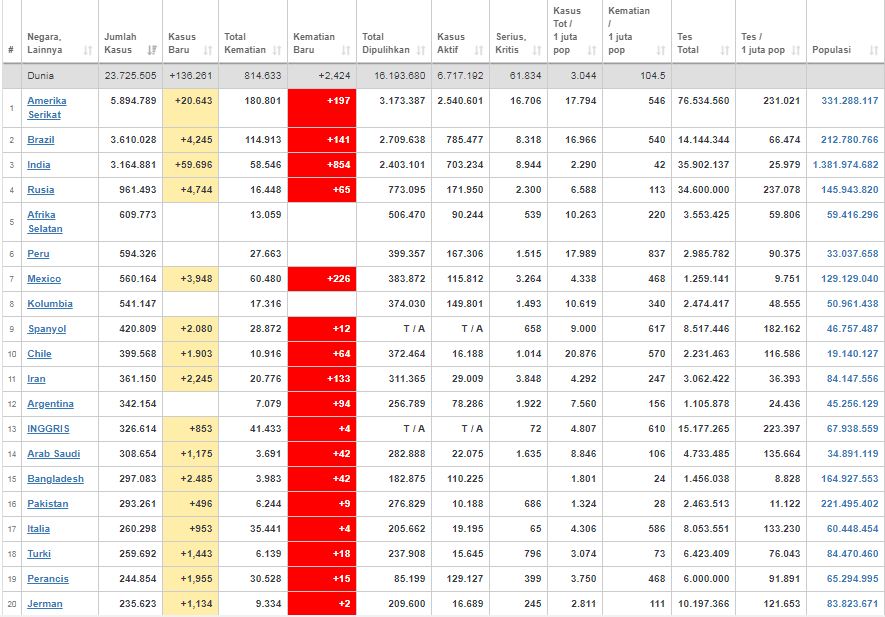Click Jerman's population 83.823.671
Viewport: 885px width, 617px height.
pyautogui.click(x=852, y=603)
